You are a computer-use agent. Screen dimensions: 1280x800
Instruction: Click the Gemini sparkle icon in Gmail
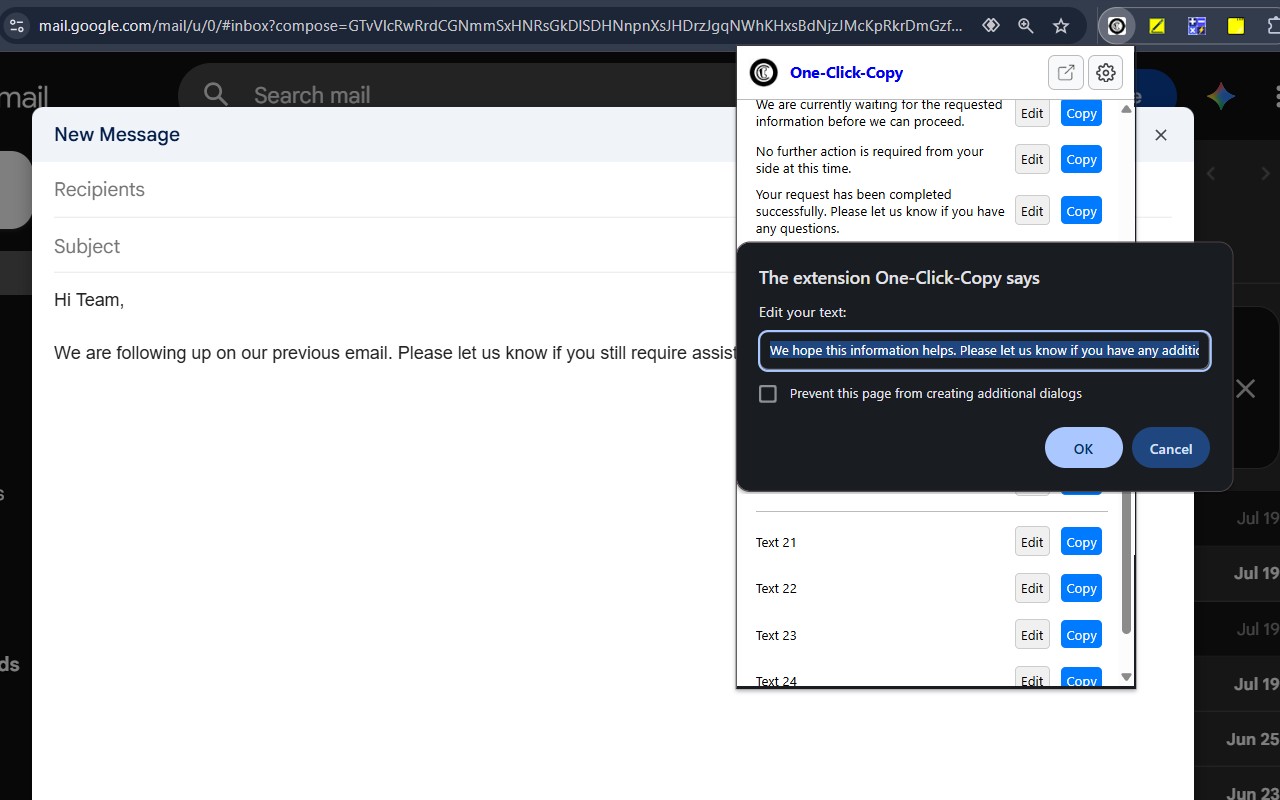click(1220, 96)
